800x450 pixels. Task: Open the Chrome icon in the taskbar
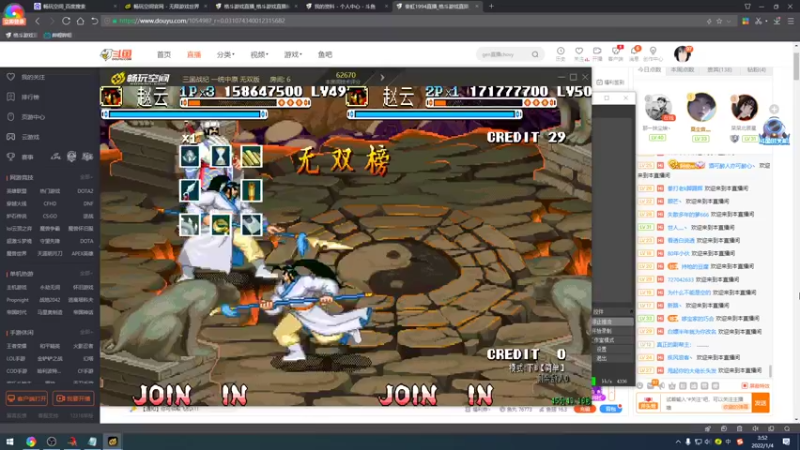click(x=31, y=441)
